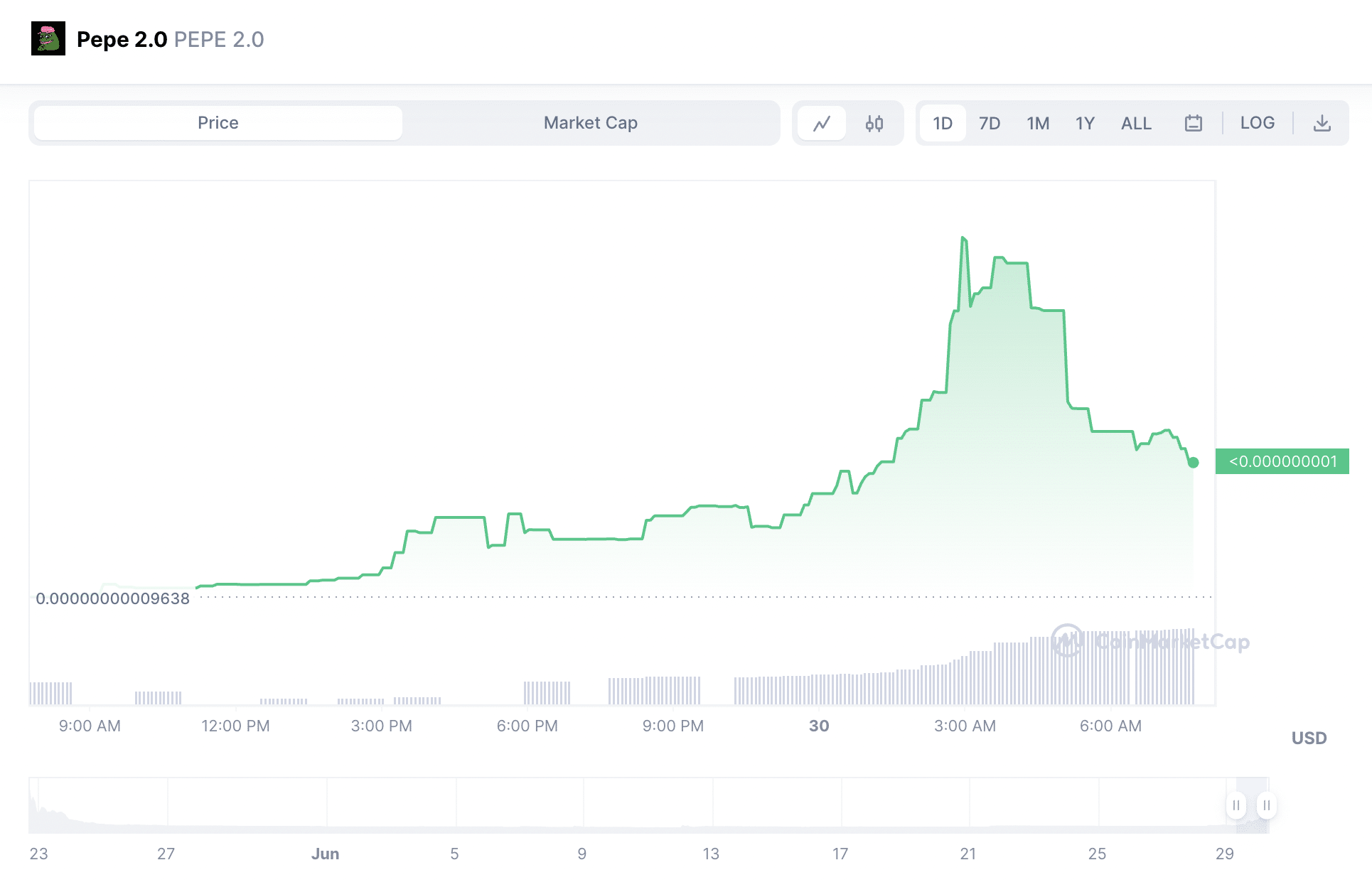Click the Jun label on overview timeline

coord(325,854)
